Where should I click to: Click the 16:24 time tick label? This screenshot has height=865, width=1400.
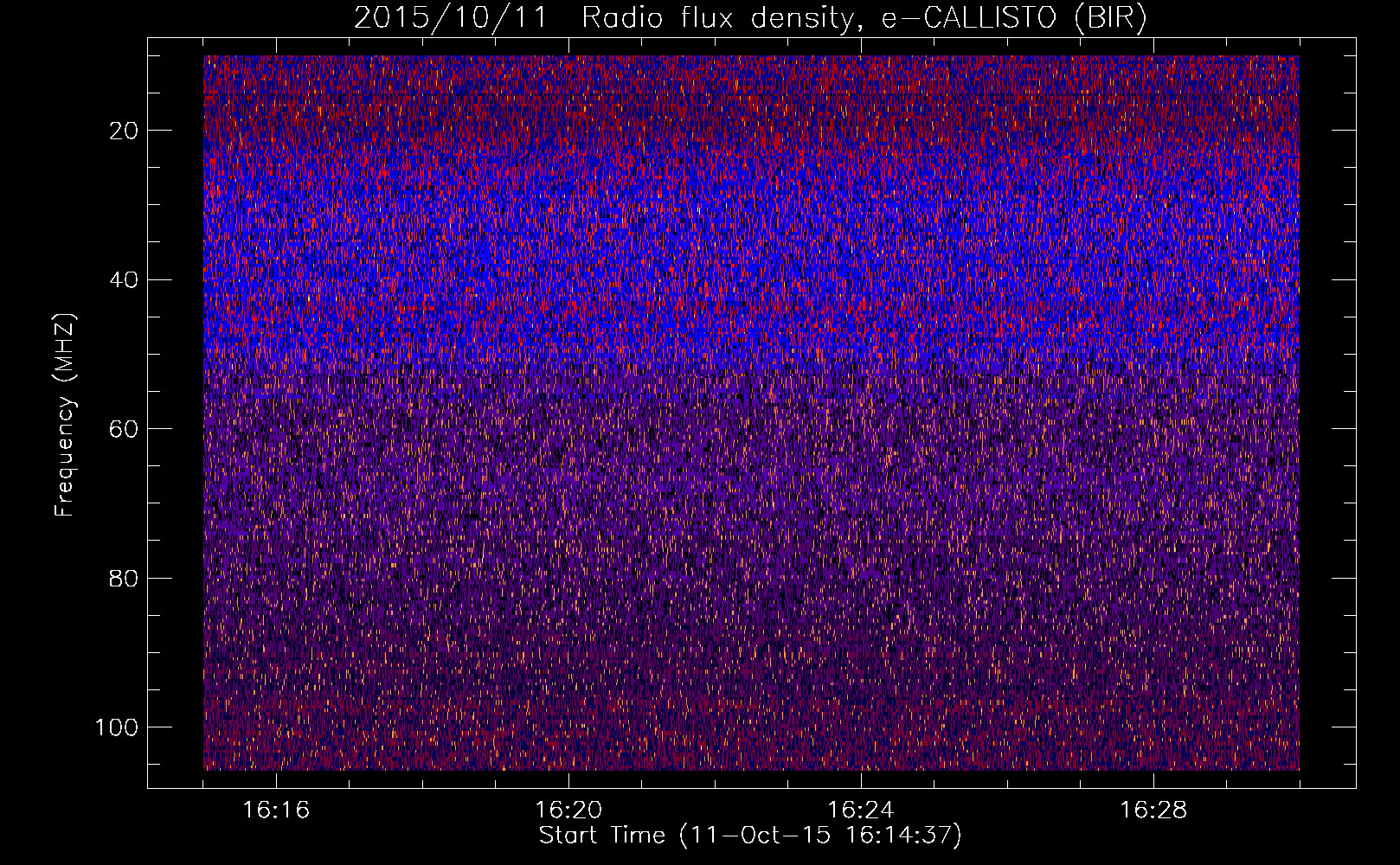coord(860,811)
